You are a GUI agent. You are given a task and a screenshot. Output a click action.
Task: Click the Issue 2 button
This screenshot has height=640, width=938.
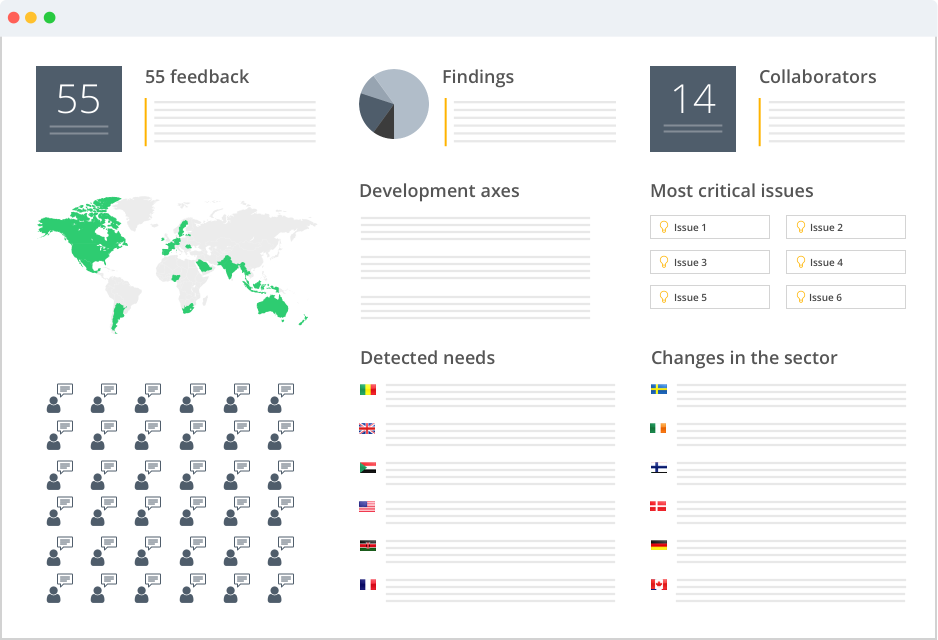pos(845,227)
